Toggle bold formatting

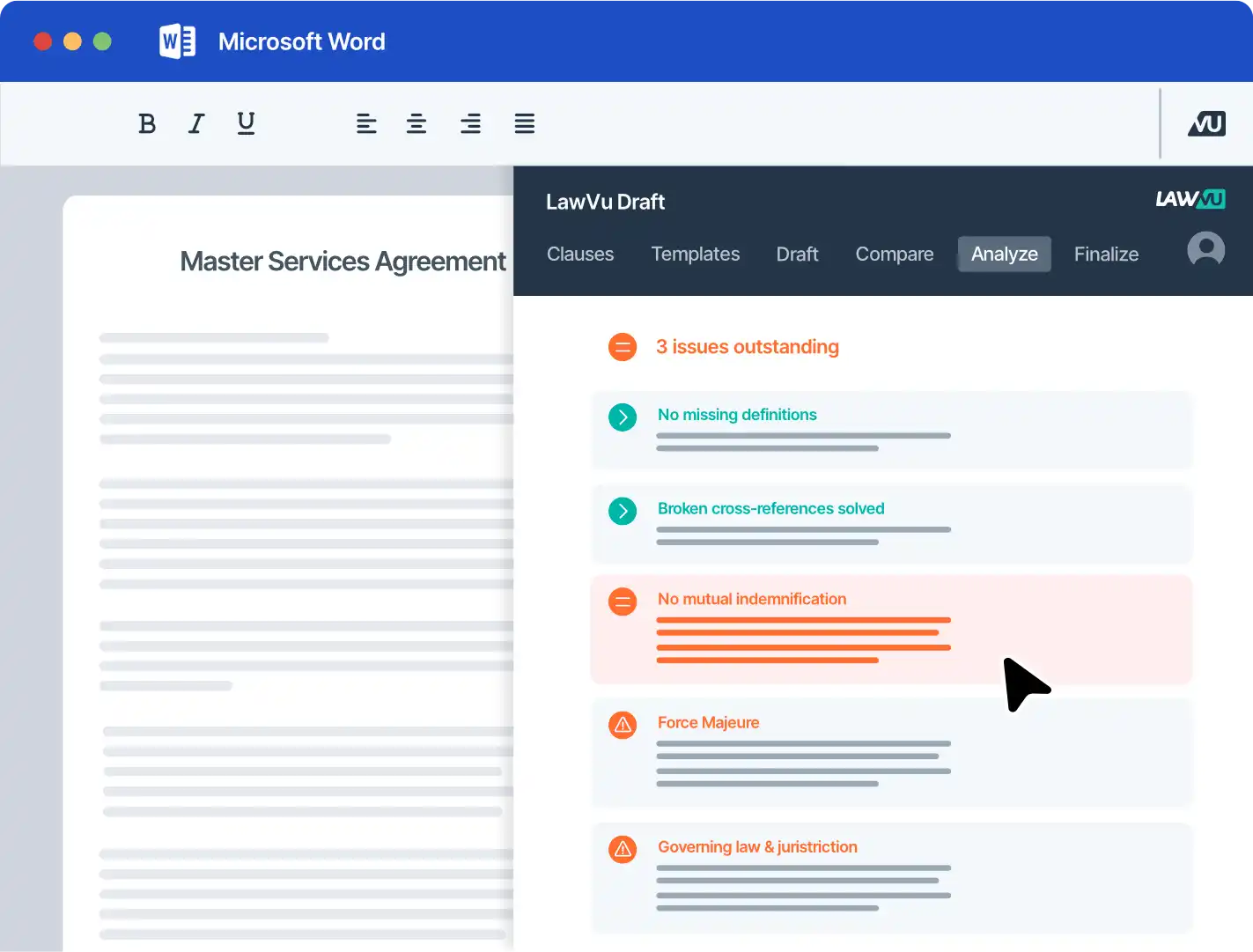point(147,124)
